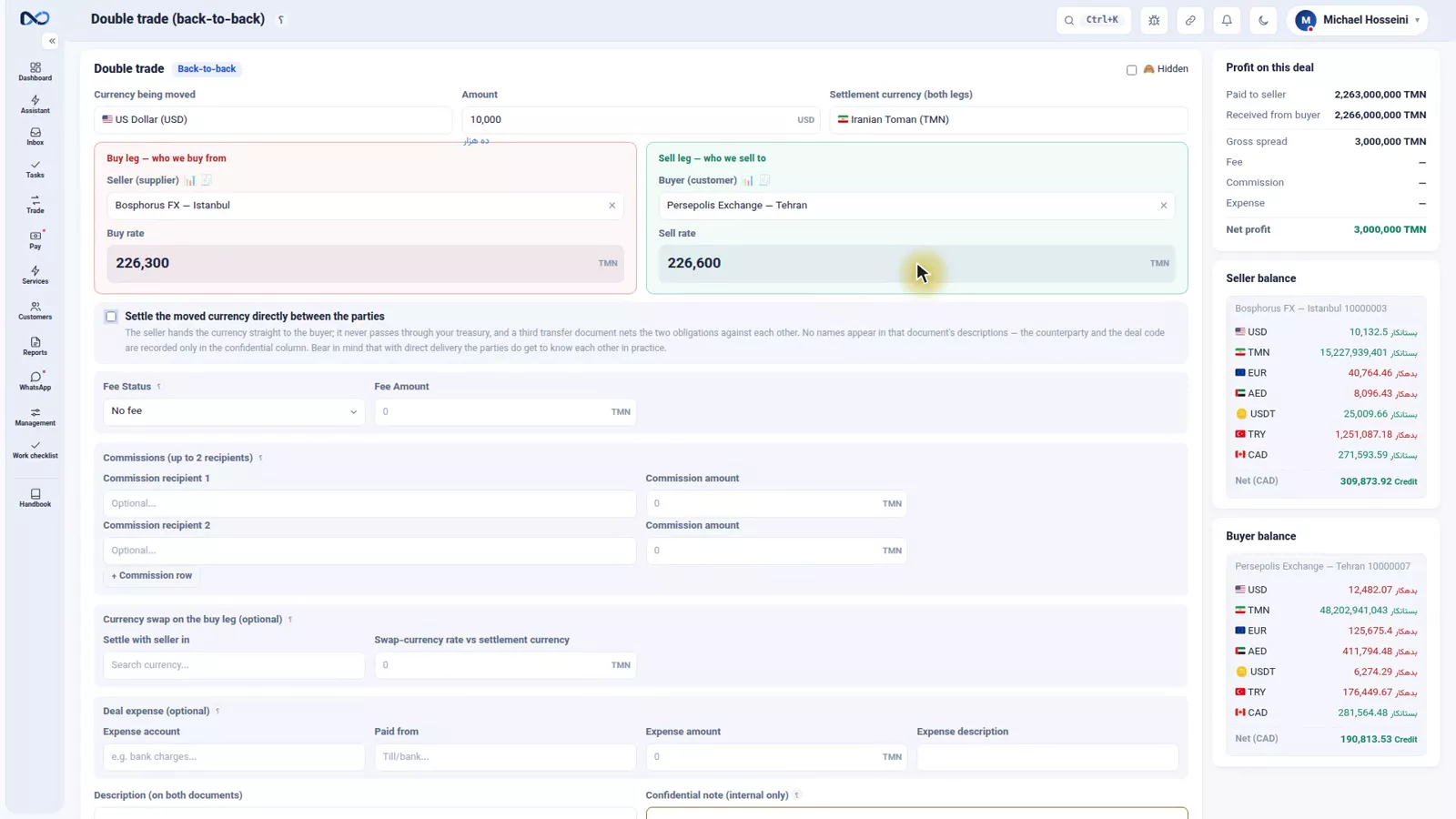Click the copy link icon in header
Screen dimensions: 1456x819
click(x=1190, y=20)
